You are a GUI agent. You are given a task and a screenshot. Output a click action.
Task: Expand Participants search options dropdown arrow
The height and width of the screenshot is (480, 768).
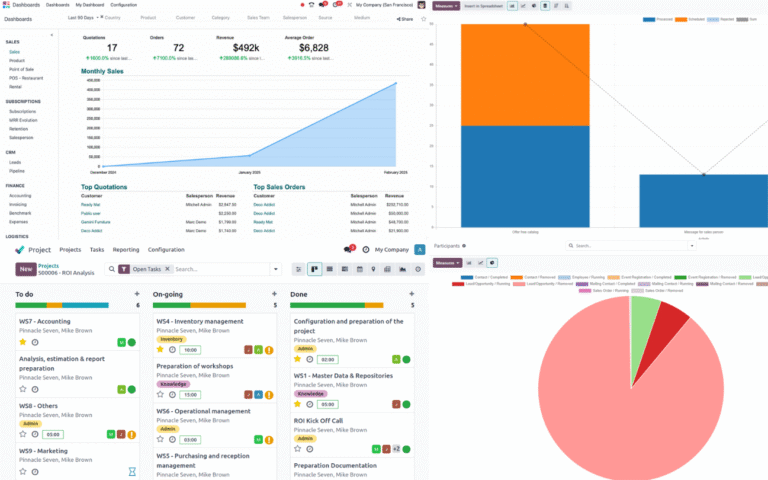692,246
